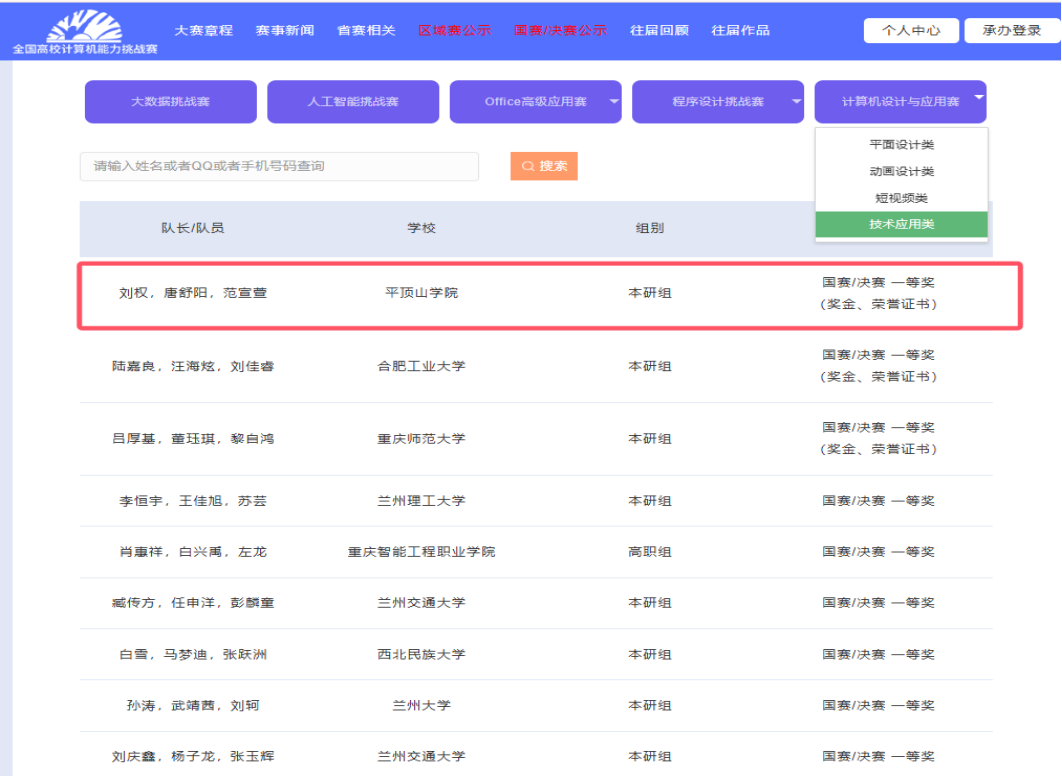Collapse the 计算机设计与应用赛 dropdown arrow
The width and height of the screenshot is (1062, 777).
(x=978, y=98)
